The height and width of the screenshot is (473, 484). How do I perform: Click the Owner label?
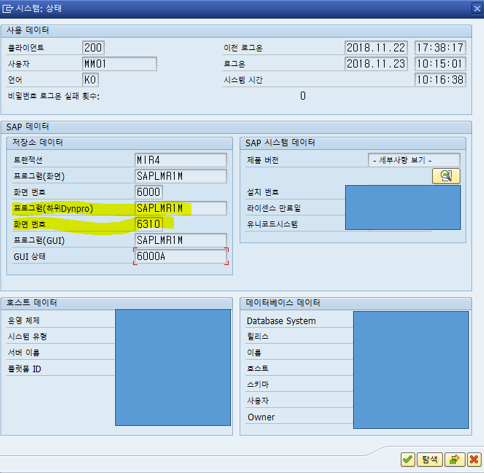tap(261, 417)
